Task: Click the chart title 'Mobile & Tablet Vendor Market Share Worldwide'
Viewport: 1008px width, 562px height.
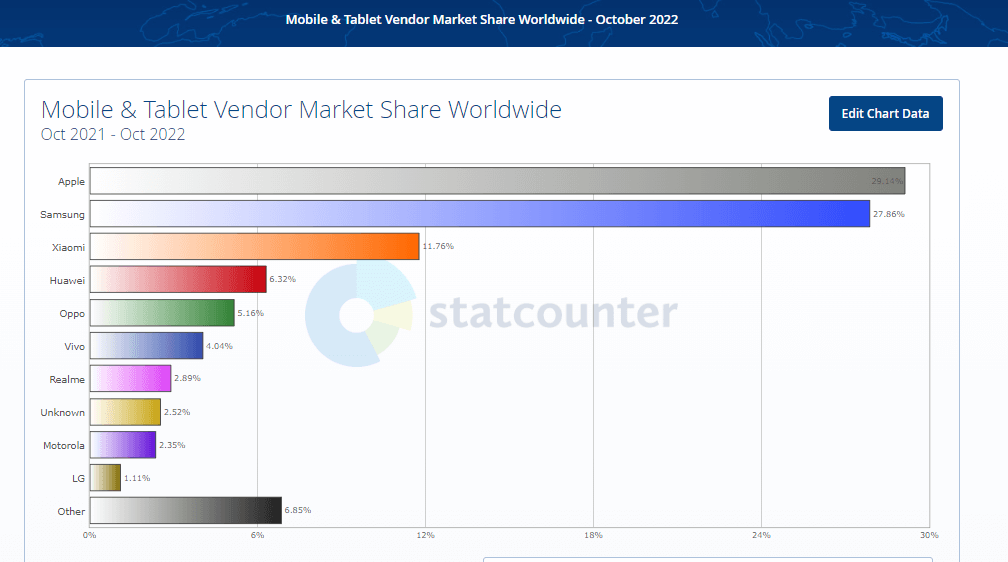Action: coord(301,109)
